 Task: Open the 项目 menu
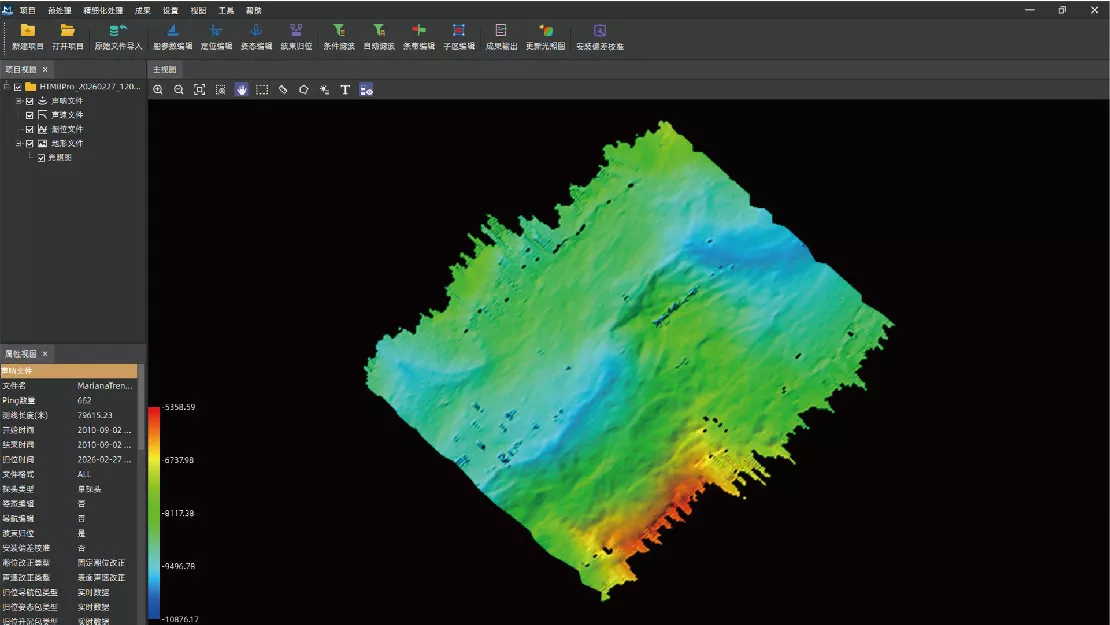click(x=28, y=11)
